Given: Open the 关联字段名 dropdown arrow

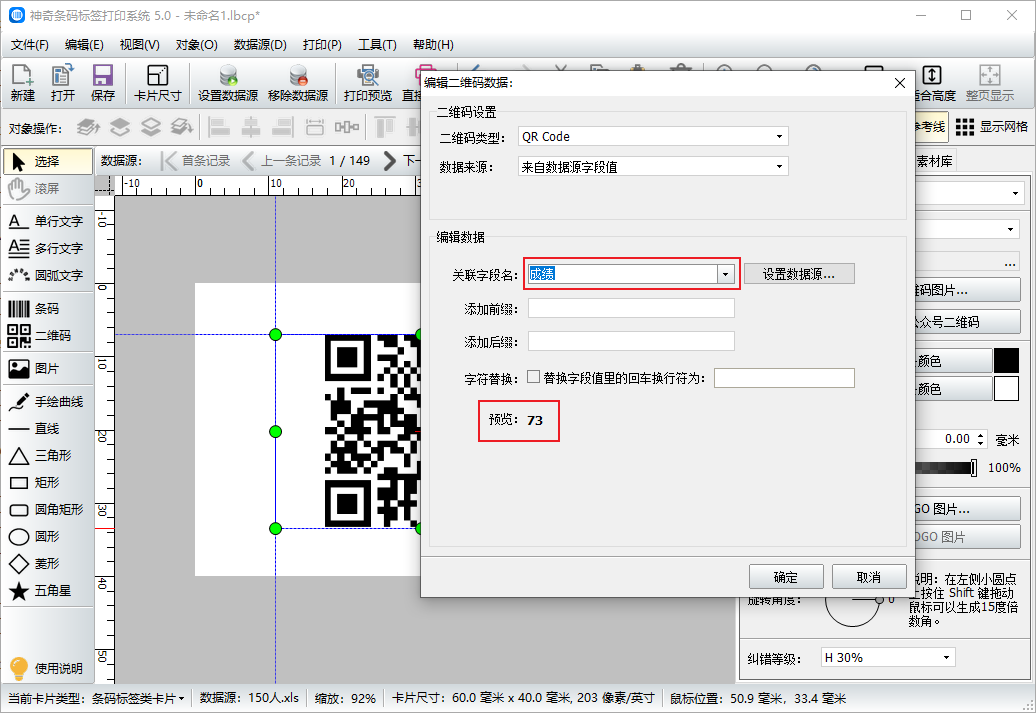Looking at the screenshot, I should pyautogui.click(x=725, y=274).
